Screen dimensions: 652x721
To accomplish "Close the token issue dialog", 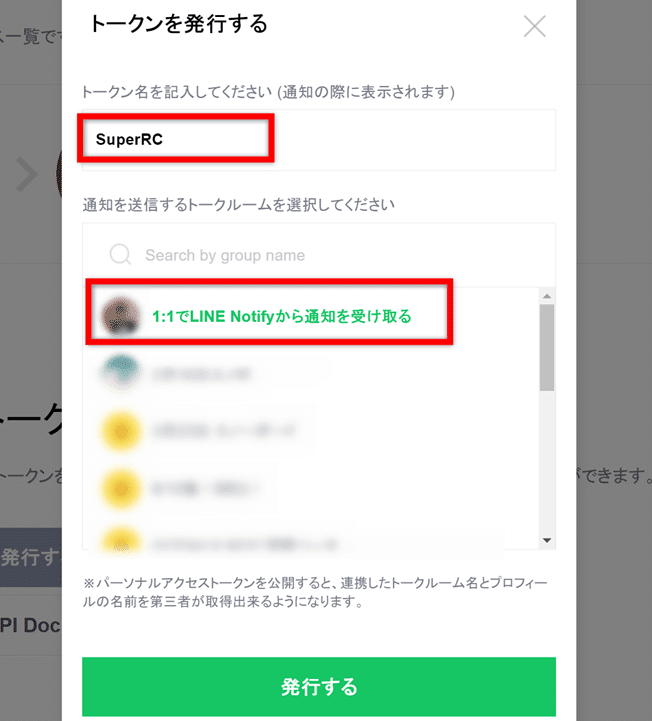I will click(535, 26).
